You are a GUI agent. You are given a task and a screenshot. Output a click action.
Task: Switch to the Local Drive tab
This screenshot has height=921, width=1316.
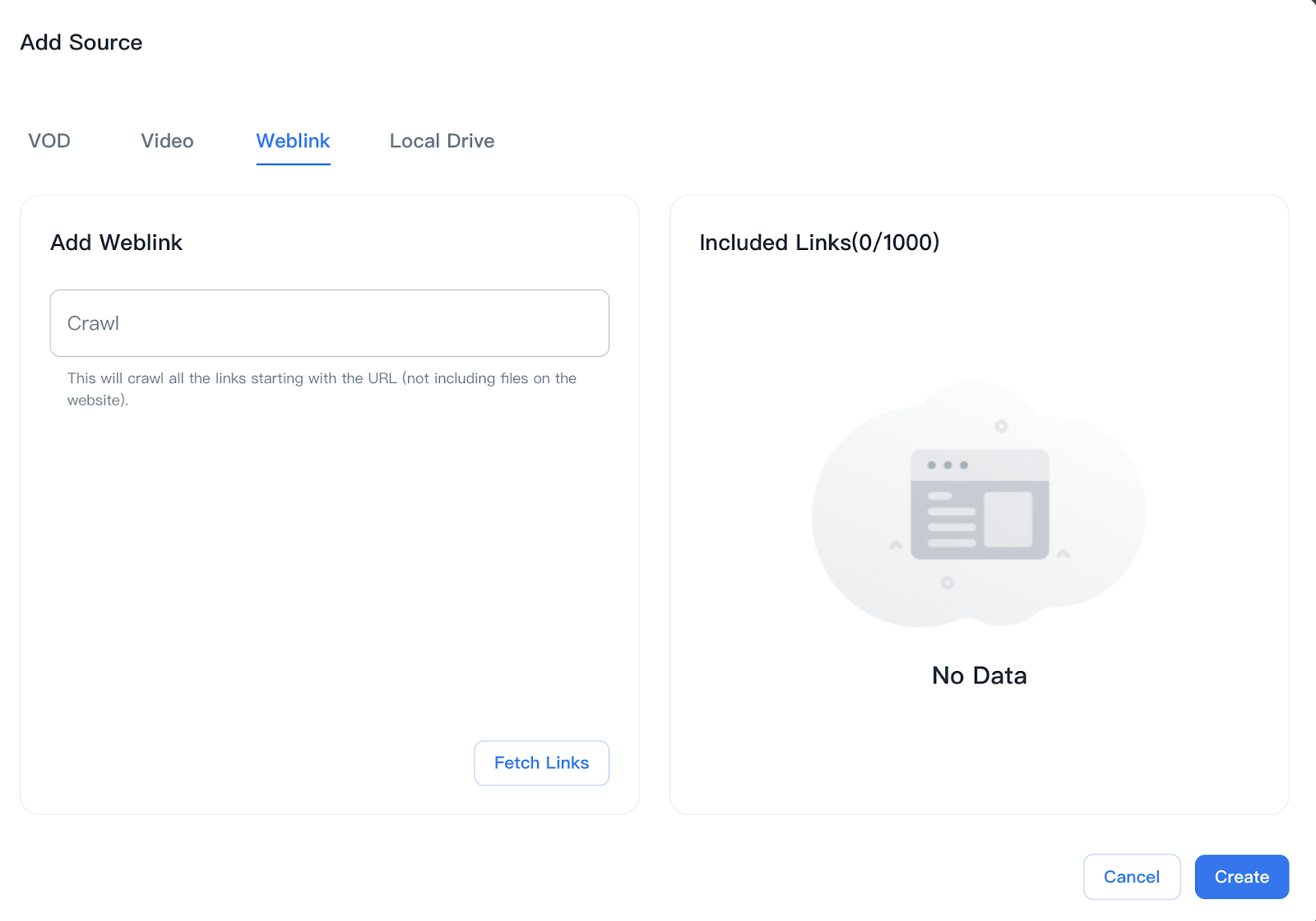point(441,141)
